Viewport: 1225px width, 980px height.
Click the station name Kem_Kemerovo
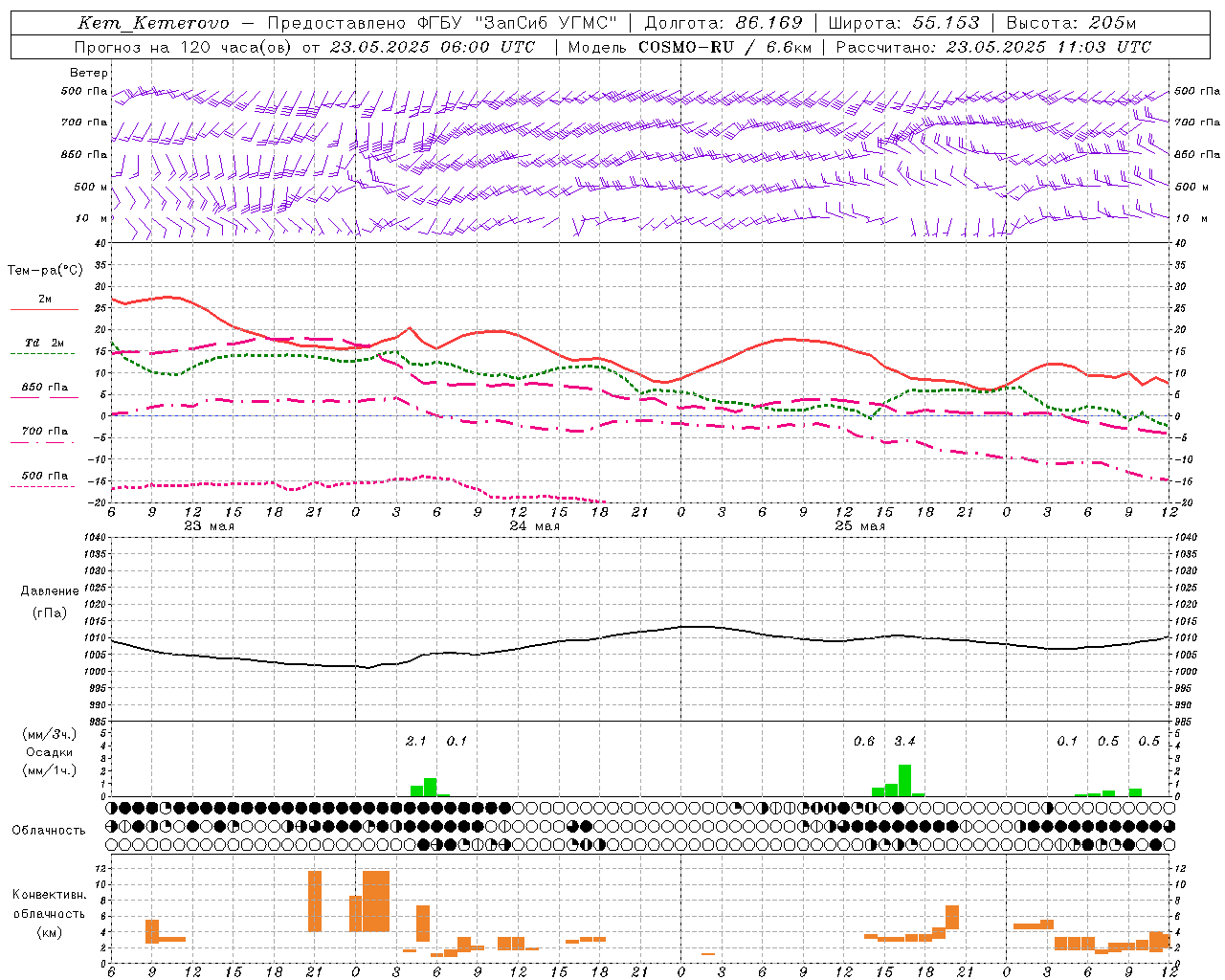pos(153,23)
